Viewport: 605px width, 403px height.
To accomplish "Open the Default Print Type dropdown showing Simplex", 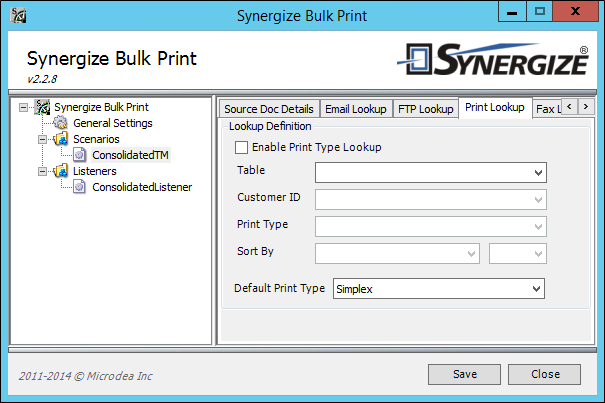I will click(x=439, y=289).
